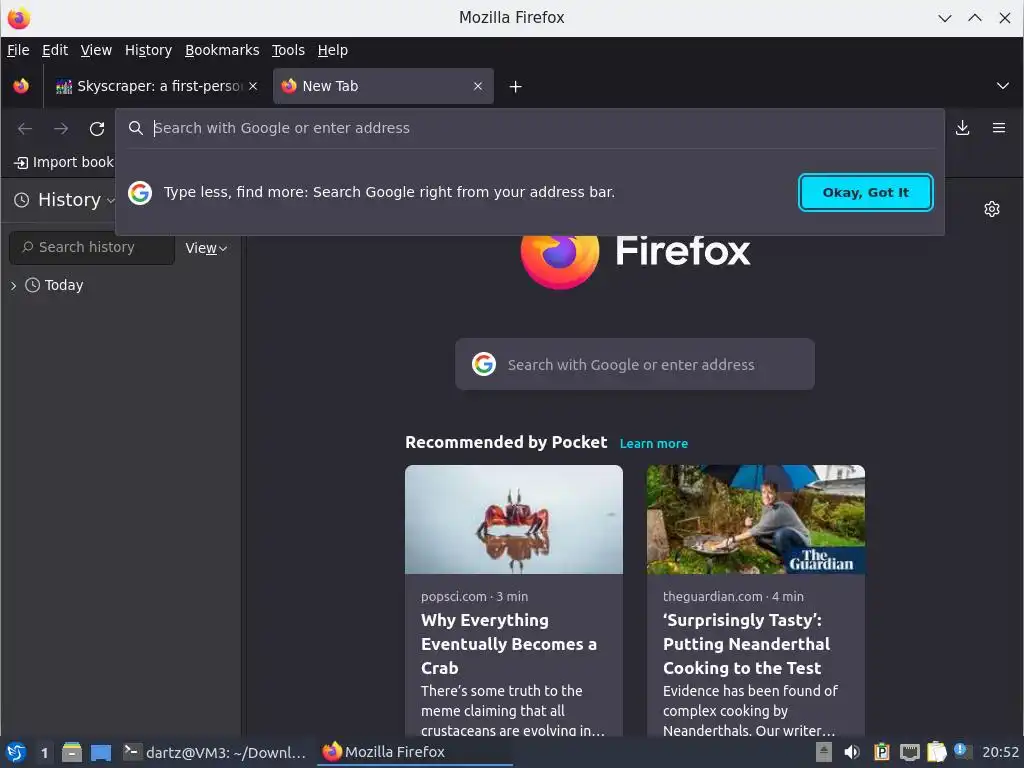Click theguardian.com source text
1024x768 pixels.
tap(712, 596)
